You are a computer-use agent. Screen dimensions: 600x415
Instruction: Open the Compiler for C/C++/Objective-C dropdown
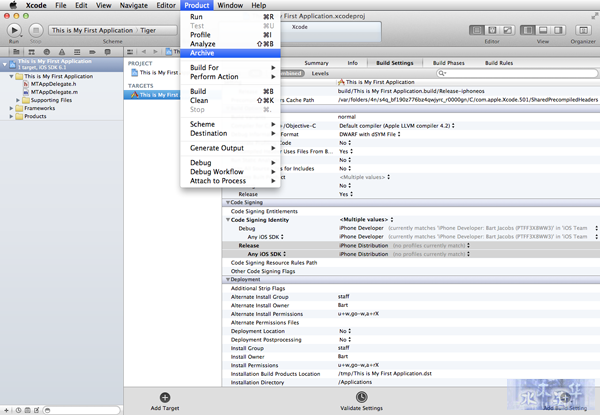(397, 125)
